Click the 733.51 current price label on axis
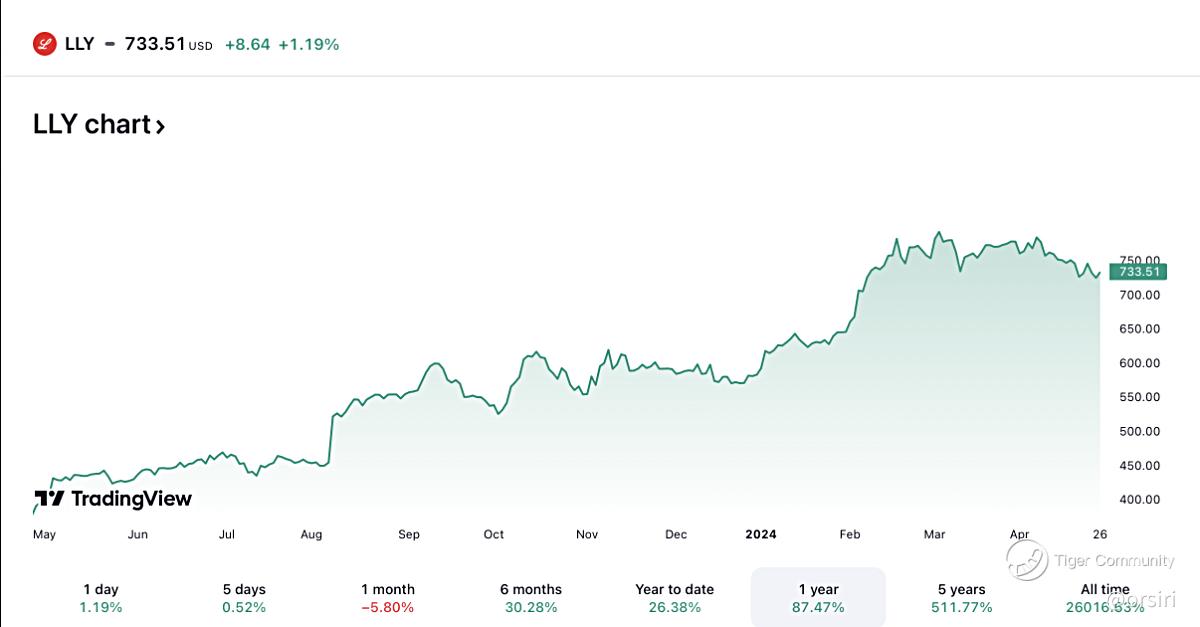Screen dimensions: 1200x627 pos(1139,272)
